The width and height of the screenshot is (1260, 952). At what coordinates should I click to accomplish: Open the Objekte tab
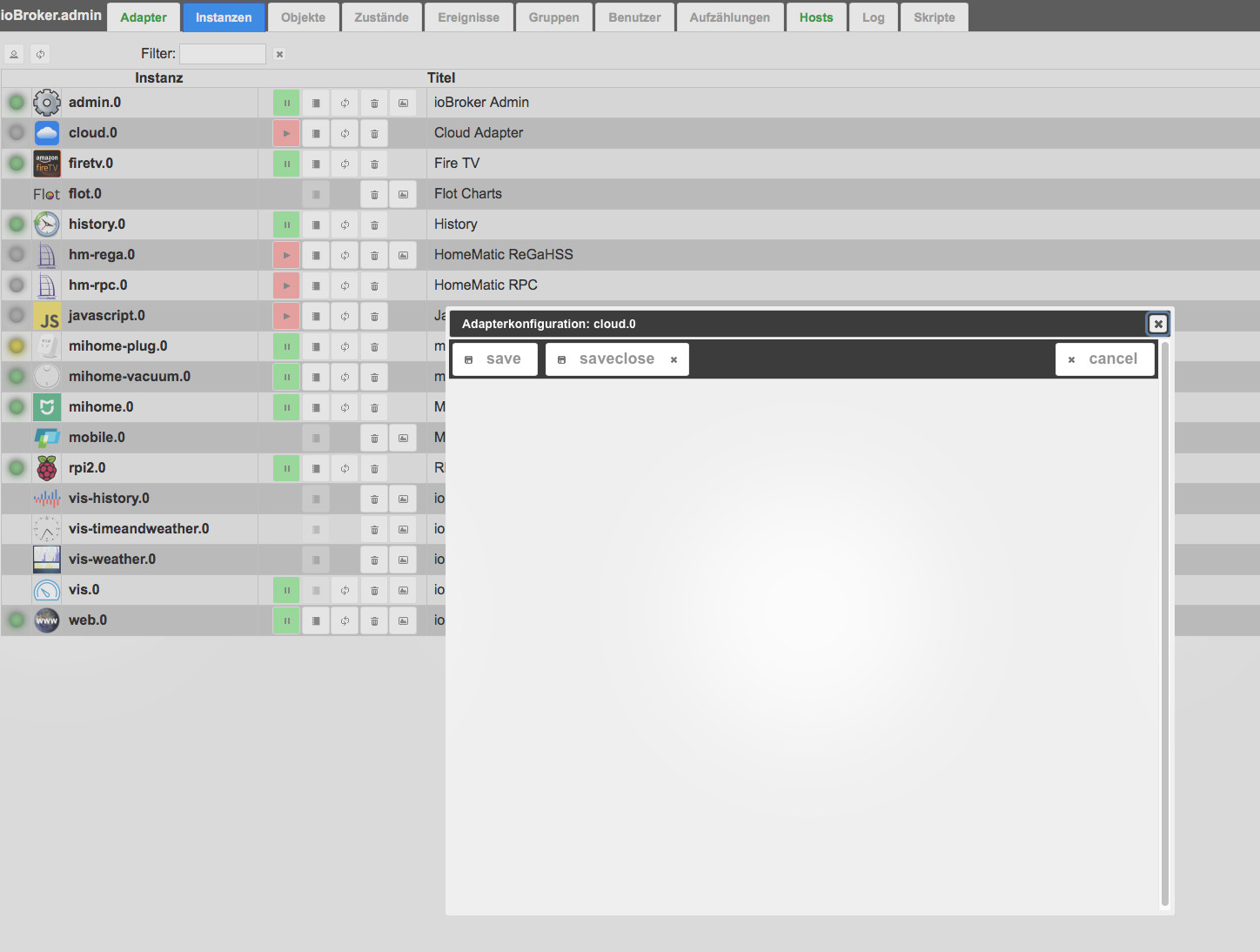click(x=303, y=17)
